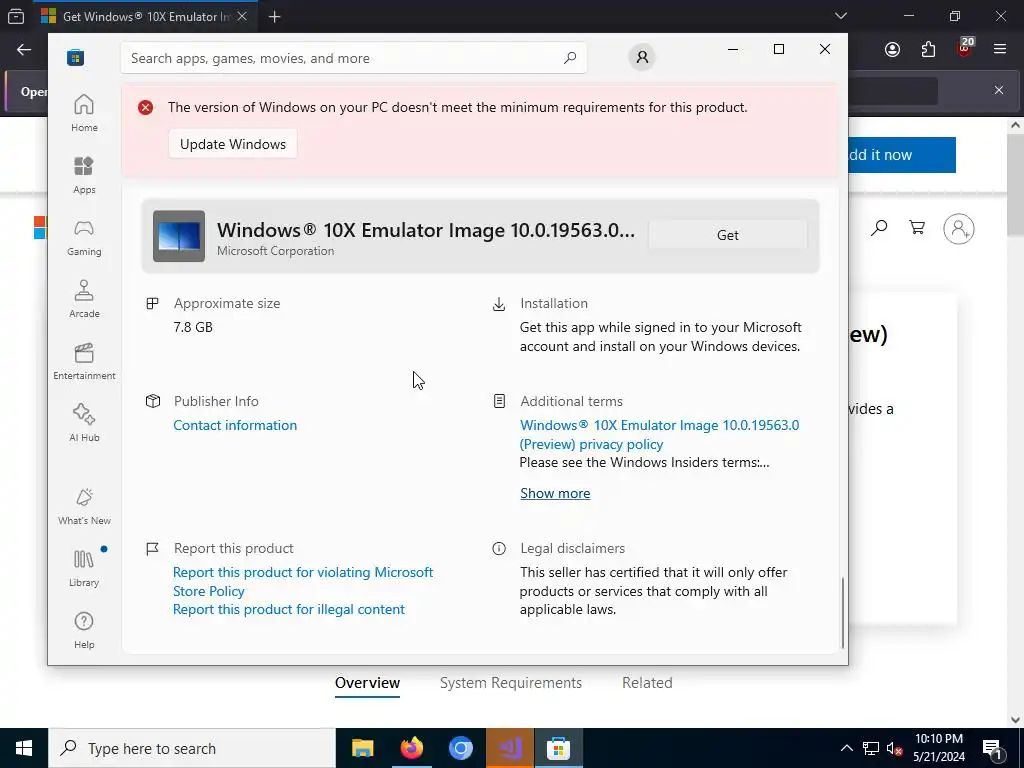Open the blue circular browser icon in the taskbar
This screenshot has width=1024, height=768.
click(x=460, y=748)
